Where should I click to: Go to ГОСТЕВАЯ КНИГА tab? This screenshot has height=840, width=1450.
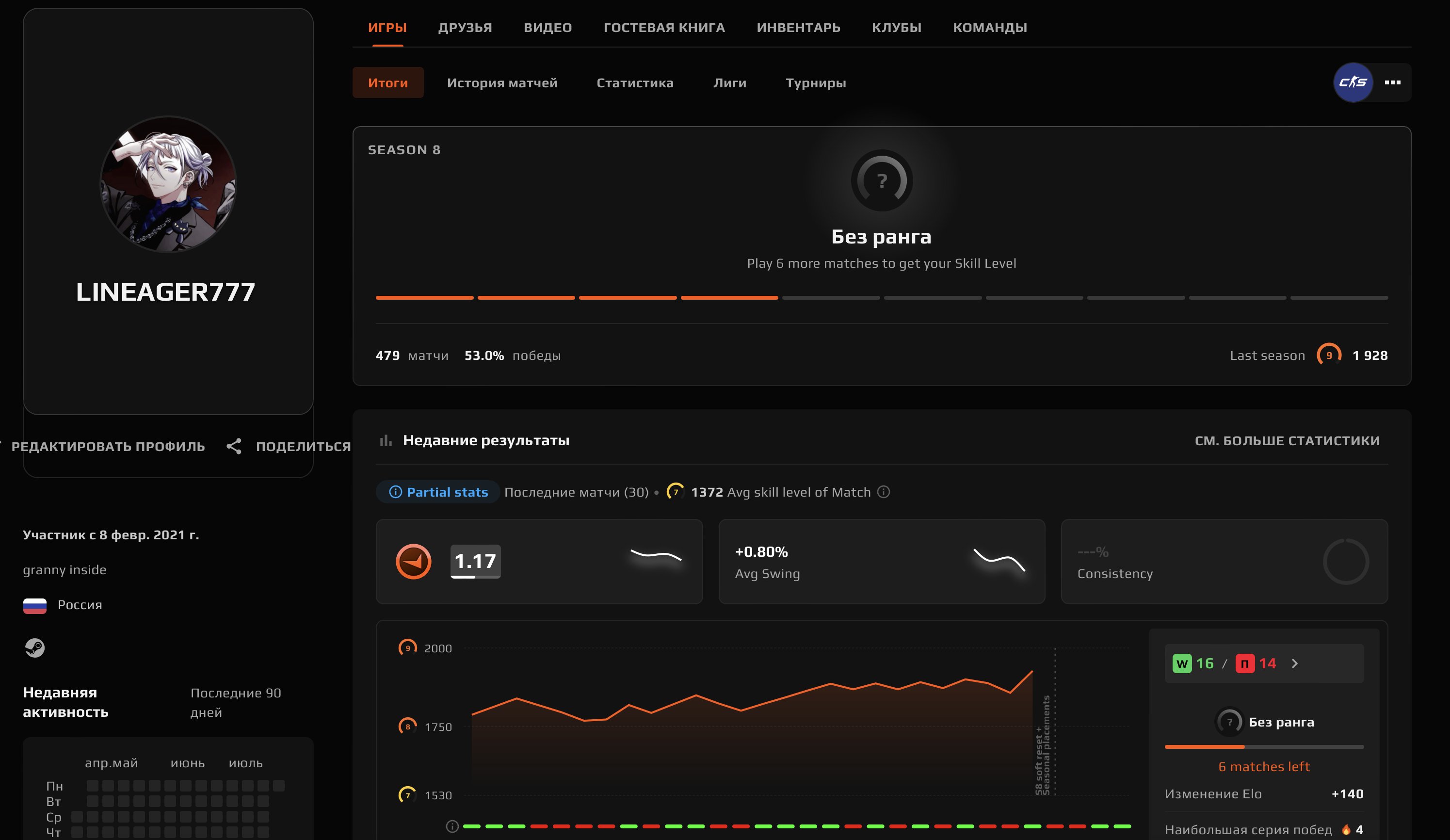664,28
